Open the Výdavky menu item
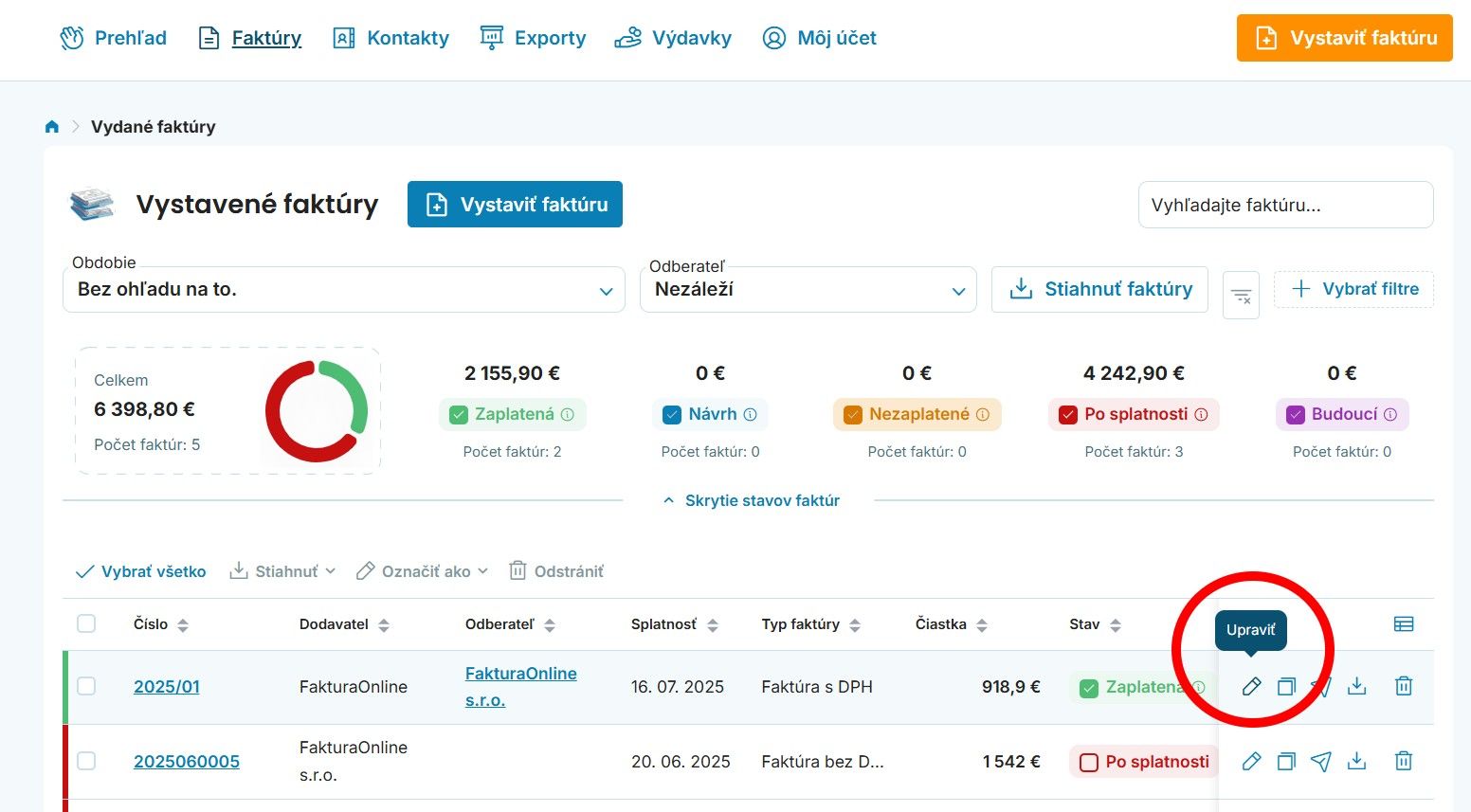 pos(673,38)
